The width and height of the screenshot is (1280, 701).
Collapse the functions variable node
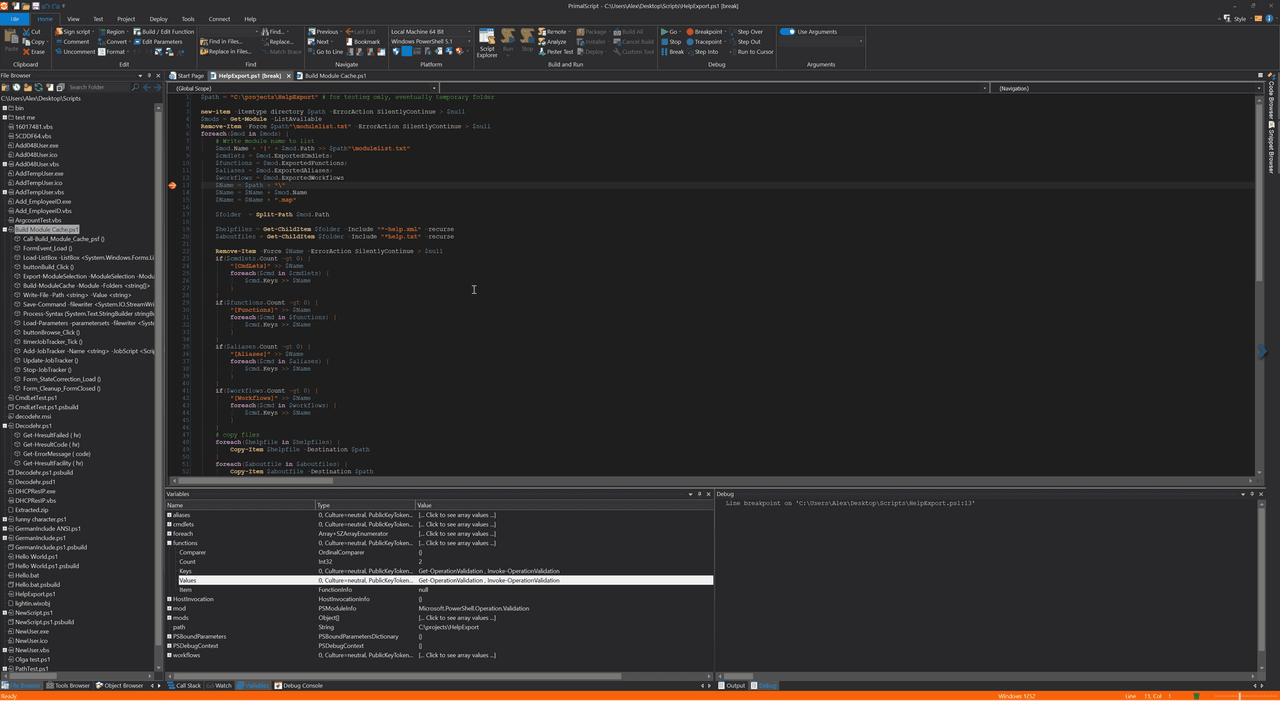point(170,543)
